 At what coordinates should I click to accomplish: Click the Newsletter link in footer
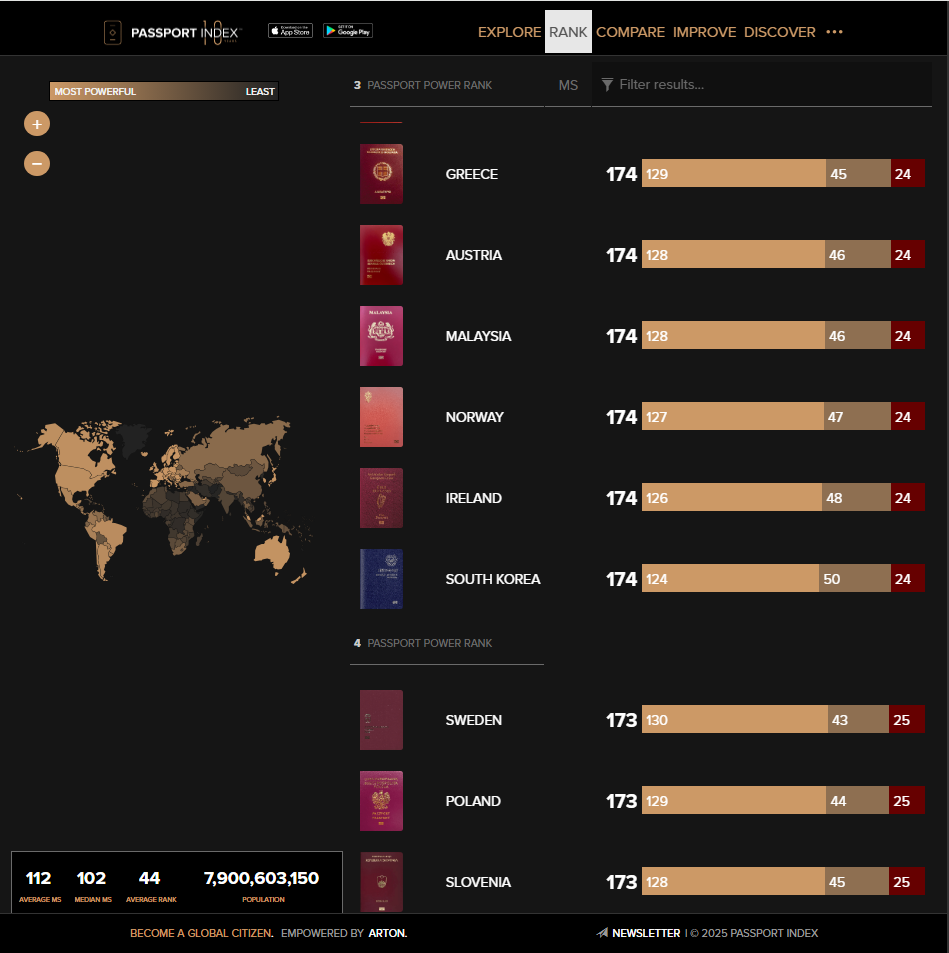(x=645, y=933)
